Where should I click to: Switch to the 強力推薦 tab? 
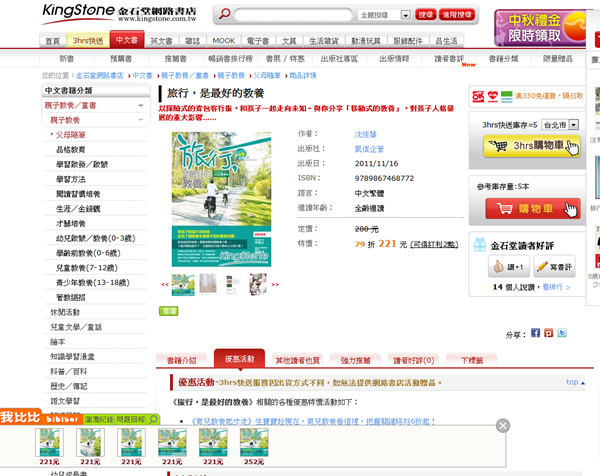(x=355, y=360)
